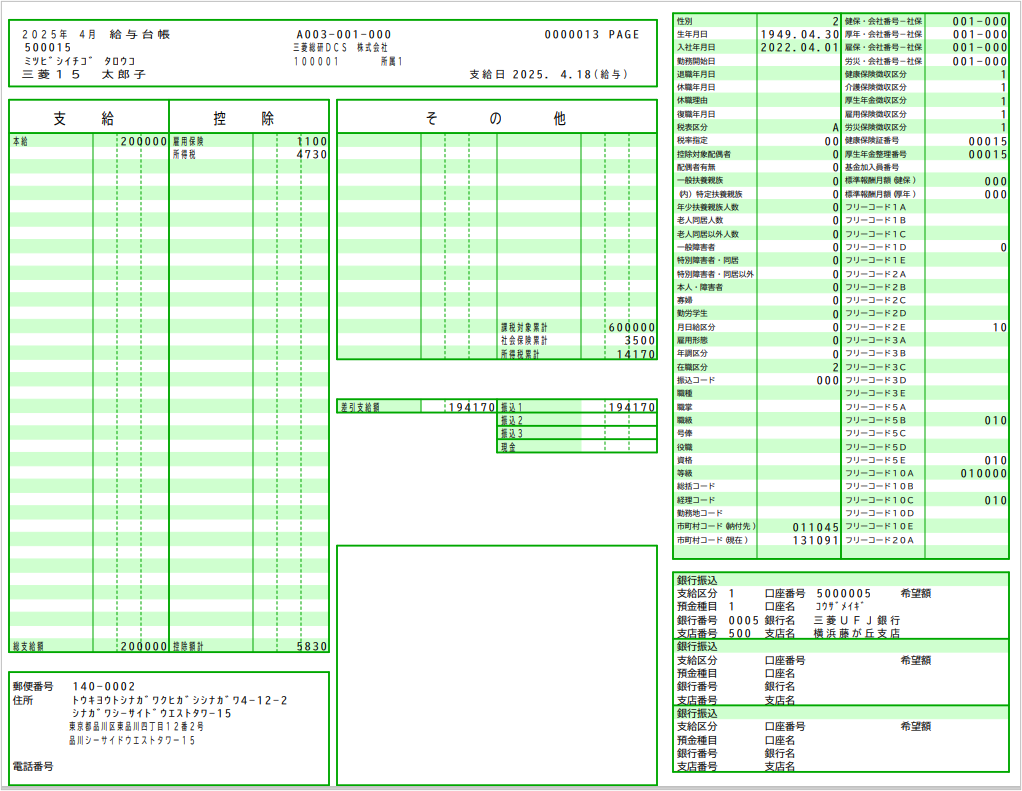Click the title '2025年 4月 給与台帳'
The height and width of the screenshot is (791, 1022).
96,35
